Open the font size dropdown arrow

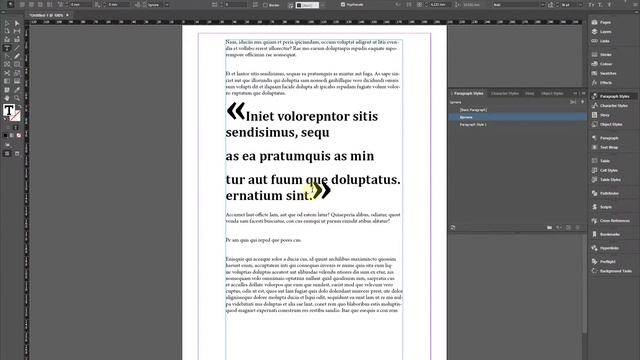click(x=580, y=4)
